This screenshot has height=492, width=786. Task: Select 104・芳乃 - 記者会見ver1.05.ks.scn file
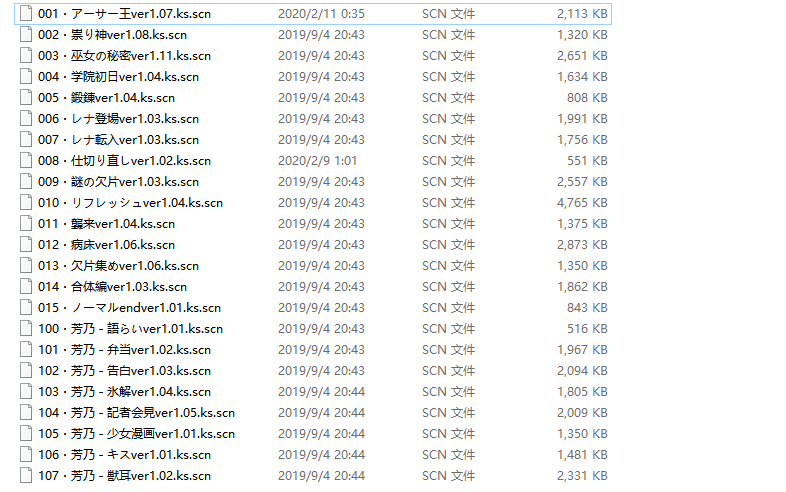click(136, 413)
